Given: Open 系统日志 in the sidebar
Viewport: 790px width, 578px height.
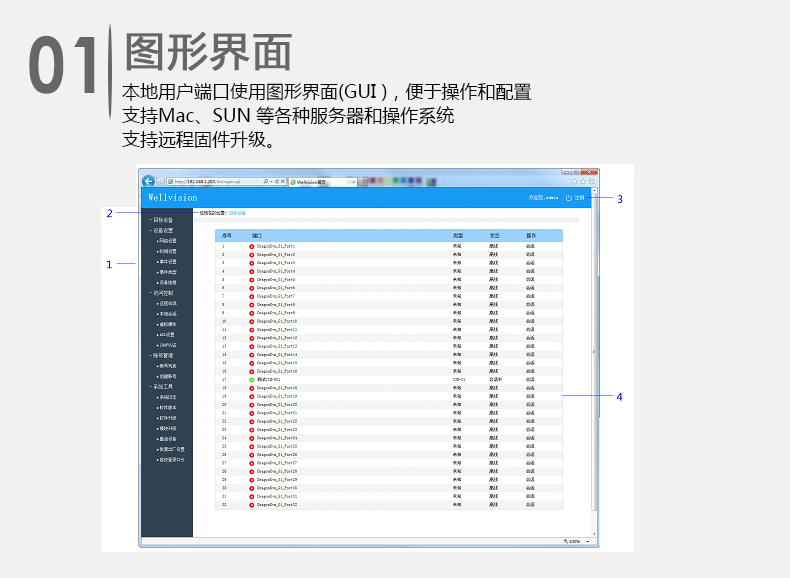Looking at the screenshot, I should (166, 397).
